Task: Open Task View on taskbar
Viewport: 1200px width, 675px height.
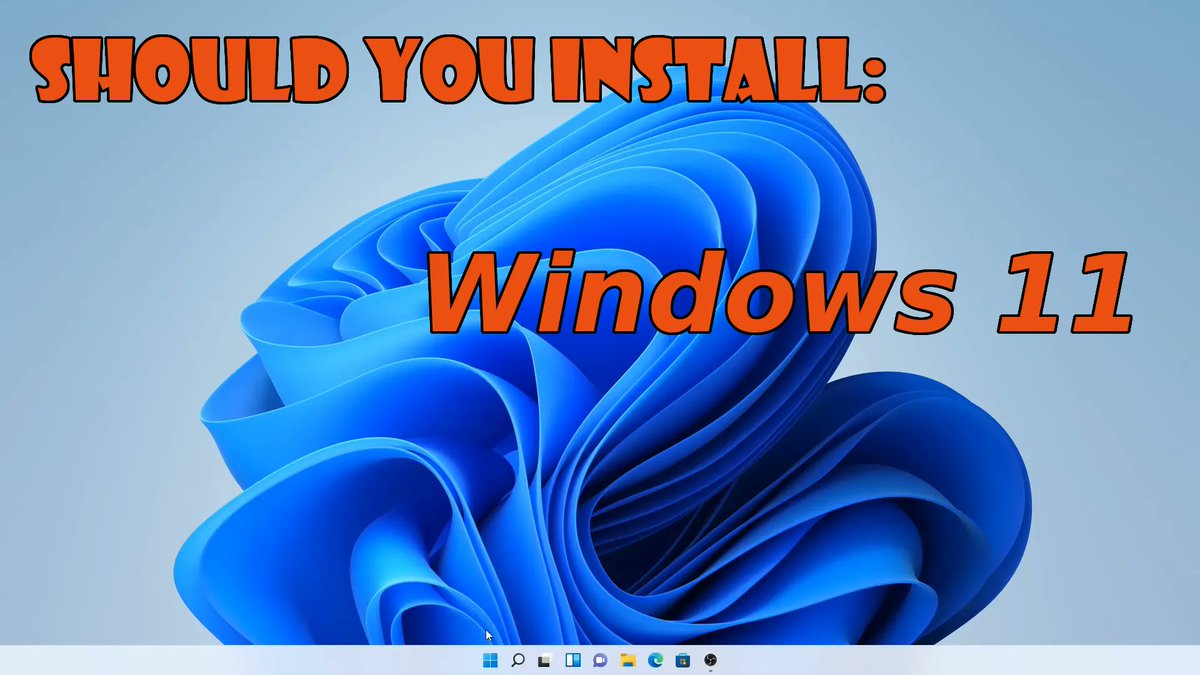Action: click(545, 660)
